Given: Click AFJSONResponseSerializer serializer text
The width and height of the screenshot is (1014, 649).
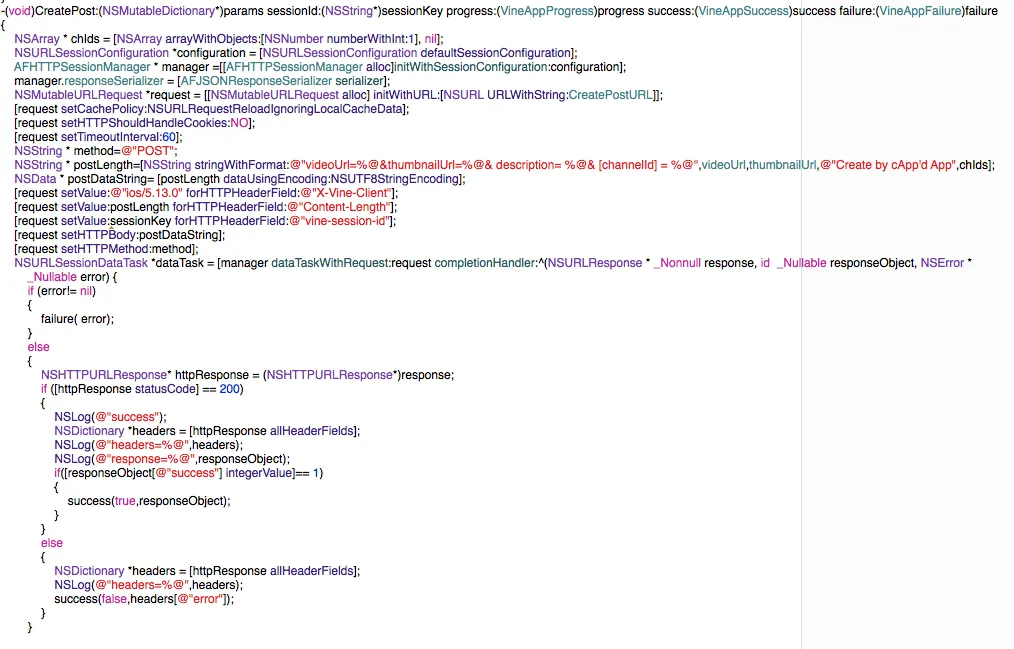Looking at the screenshot, I should pos(283,81).
